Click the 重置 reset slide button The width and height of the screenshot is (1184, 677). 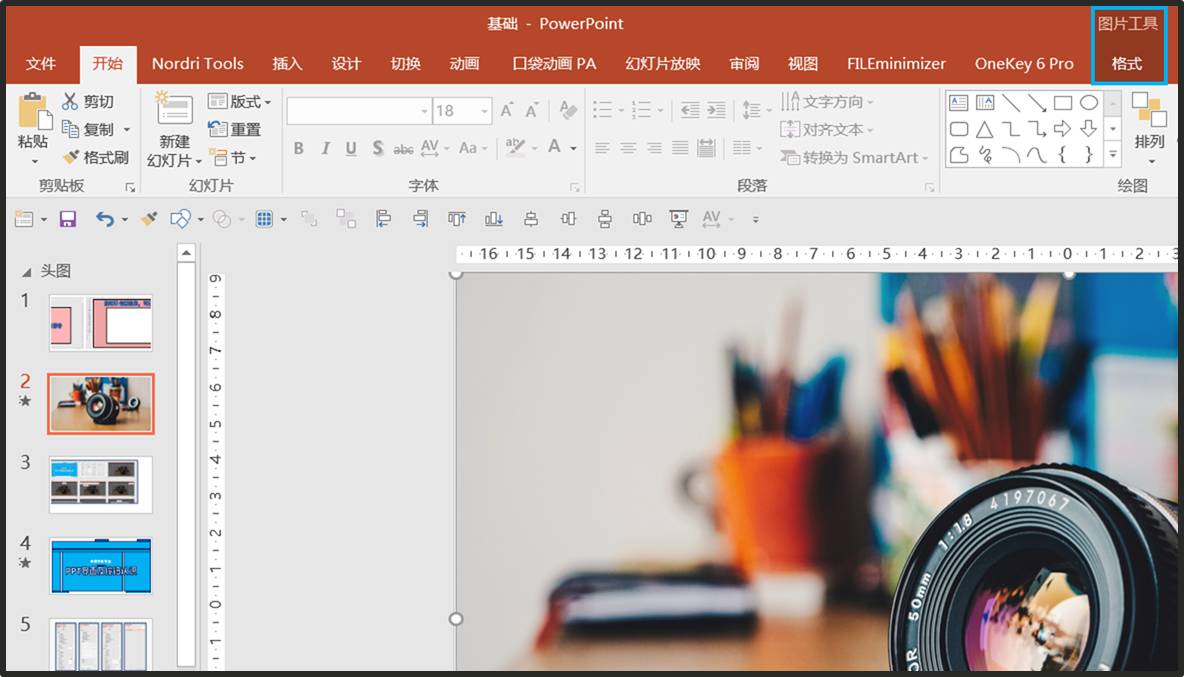point(235,129)
